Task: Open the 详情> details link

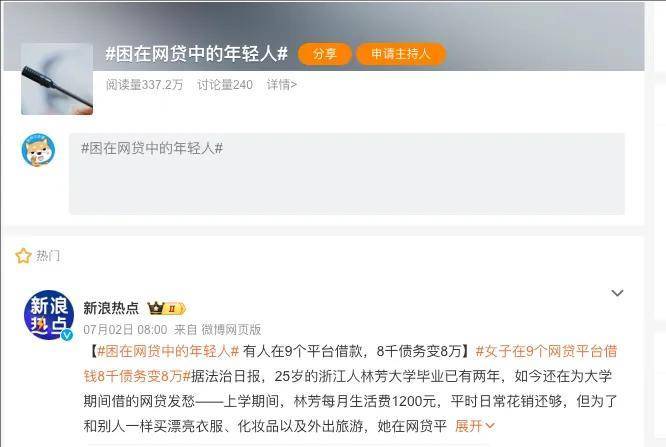Action: 282,85
